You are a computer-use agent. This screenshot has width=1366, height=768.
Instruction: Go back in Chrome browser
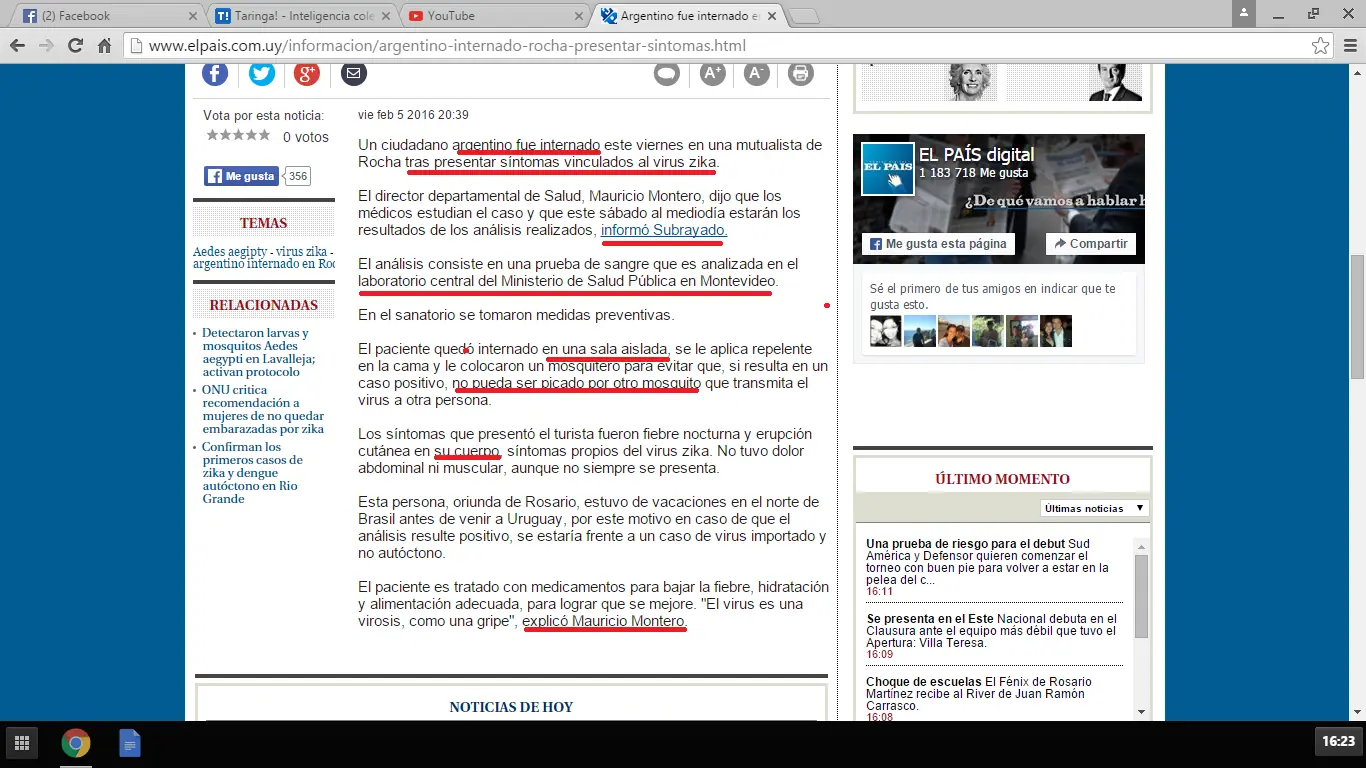[x=17, y=46]
